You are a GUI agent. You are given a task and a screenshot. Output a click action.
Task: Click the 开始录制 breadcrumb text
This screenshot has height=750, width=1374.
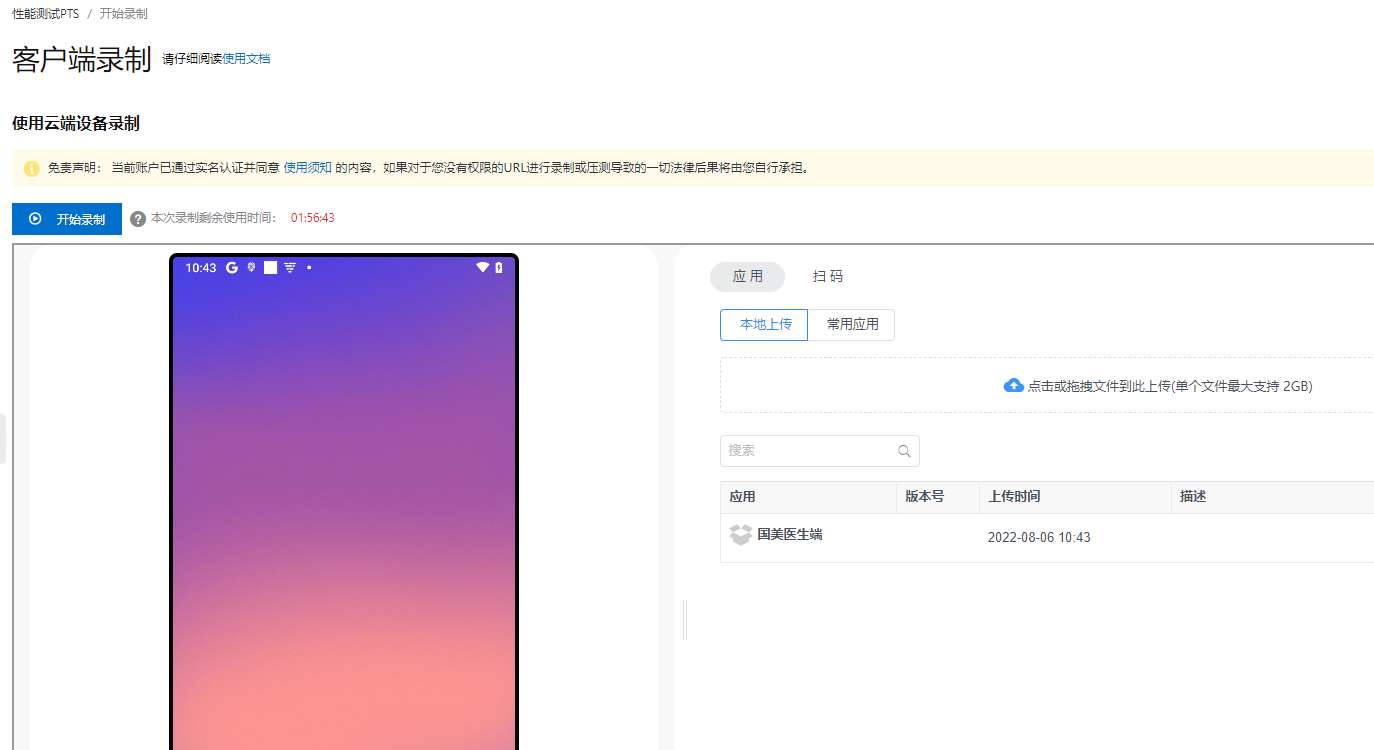124,14
